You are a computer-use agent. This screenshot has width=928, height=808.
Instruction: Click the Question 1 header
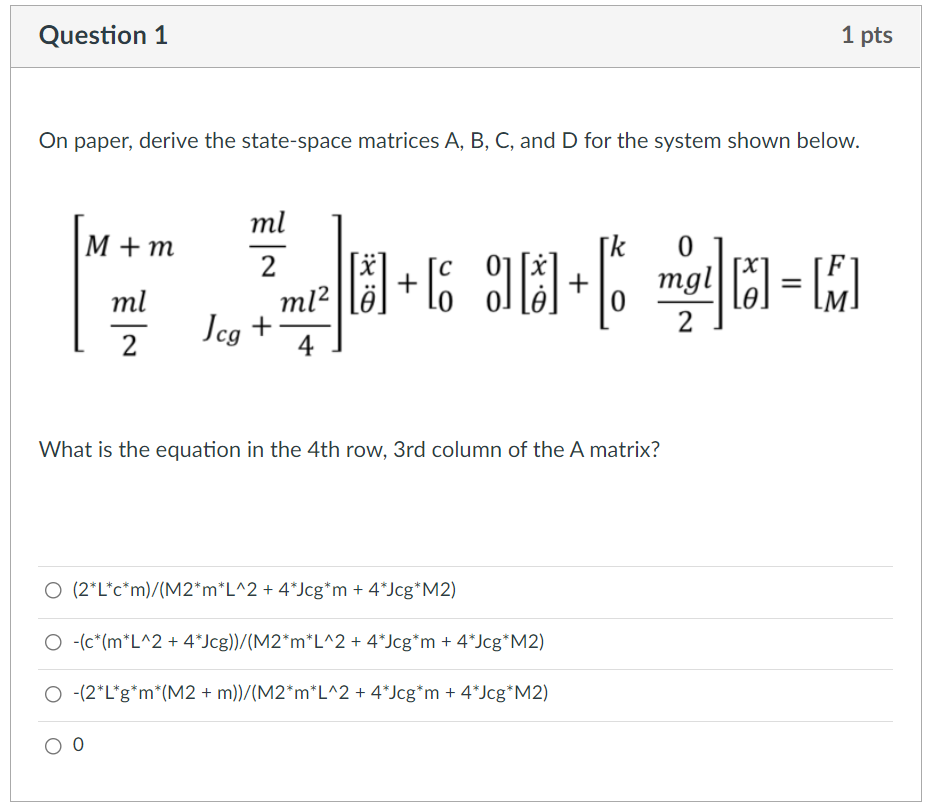click(x=103, y=35)
